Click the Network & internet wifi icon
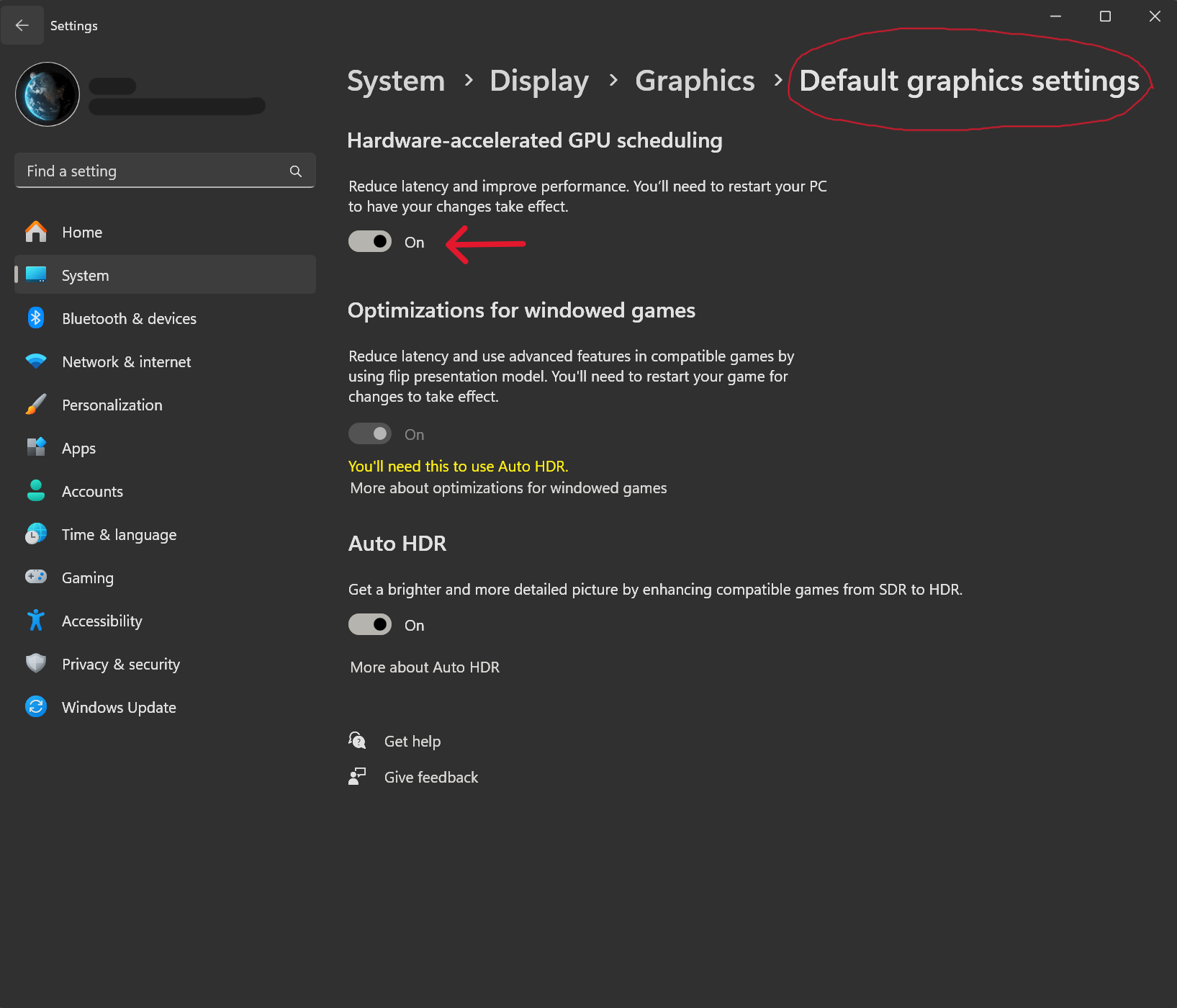1177x1008 pixels. (x=36, y=361)
